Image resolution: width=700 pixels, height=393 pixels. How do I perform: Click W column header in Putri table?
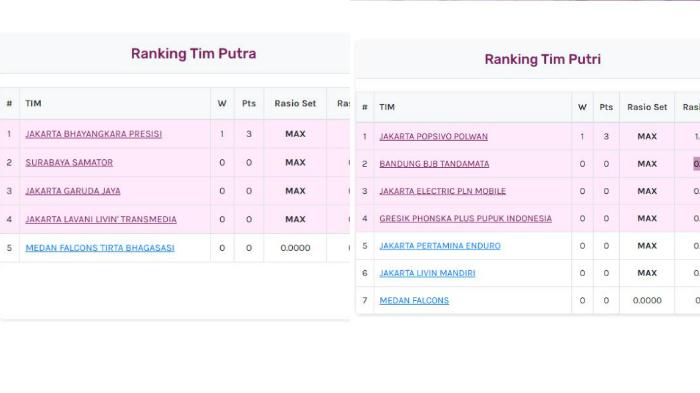(x=582, y=107)
